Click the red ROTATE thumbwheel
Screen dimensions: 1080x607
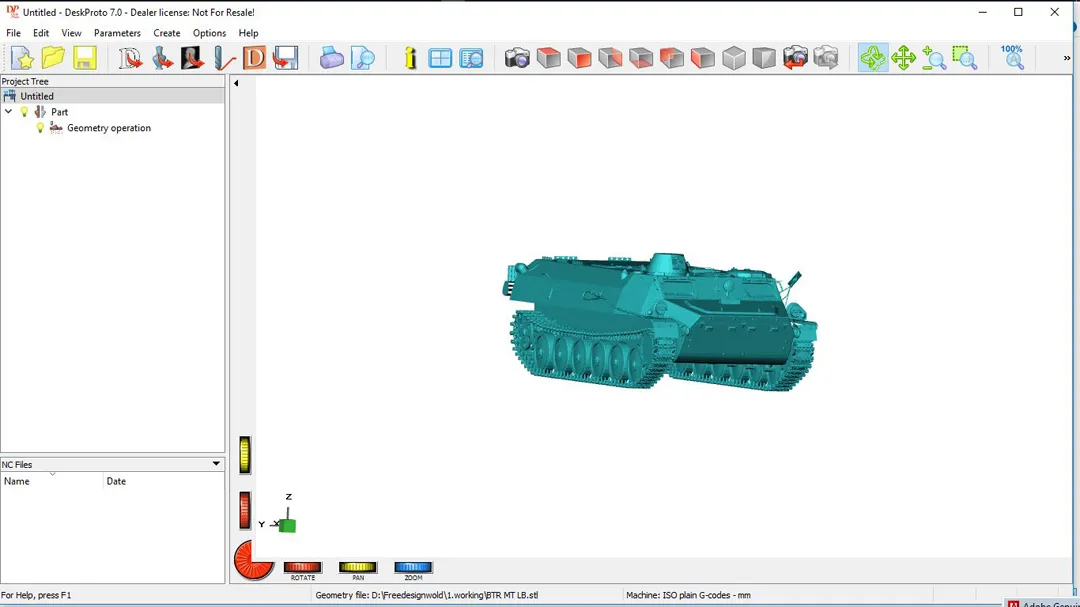(x=302, y=567)
